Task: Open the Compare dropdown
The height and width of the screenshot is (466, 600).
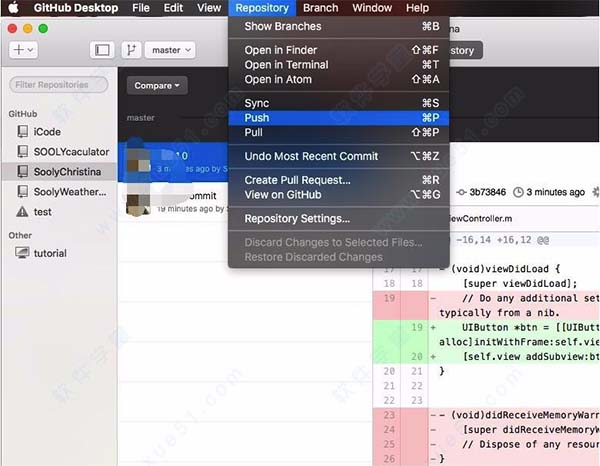Action: 157,85
